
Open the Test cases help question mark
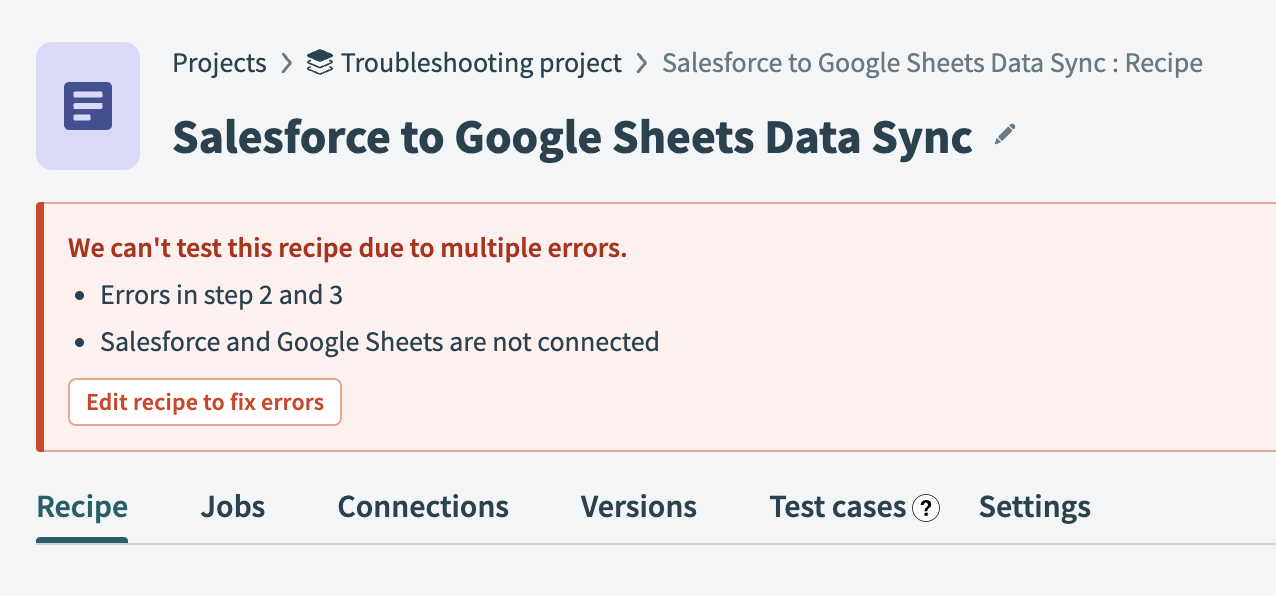926,508
